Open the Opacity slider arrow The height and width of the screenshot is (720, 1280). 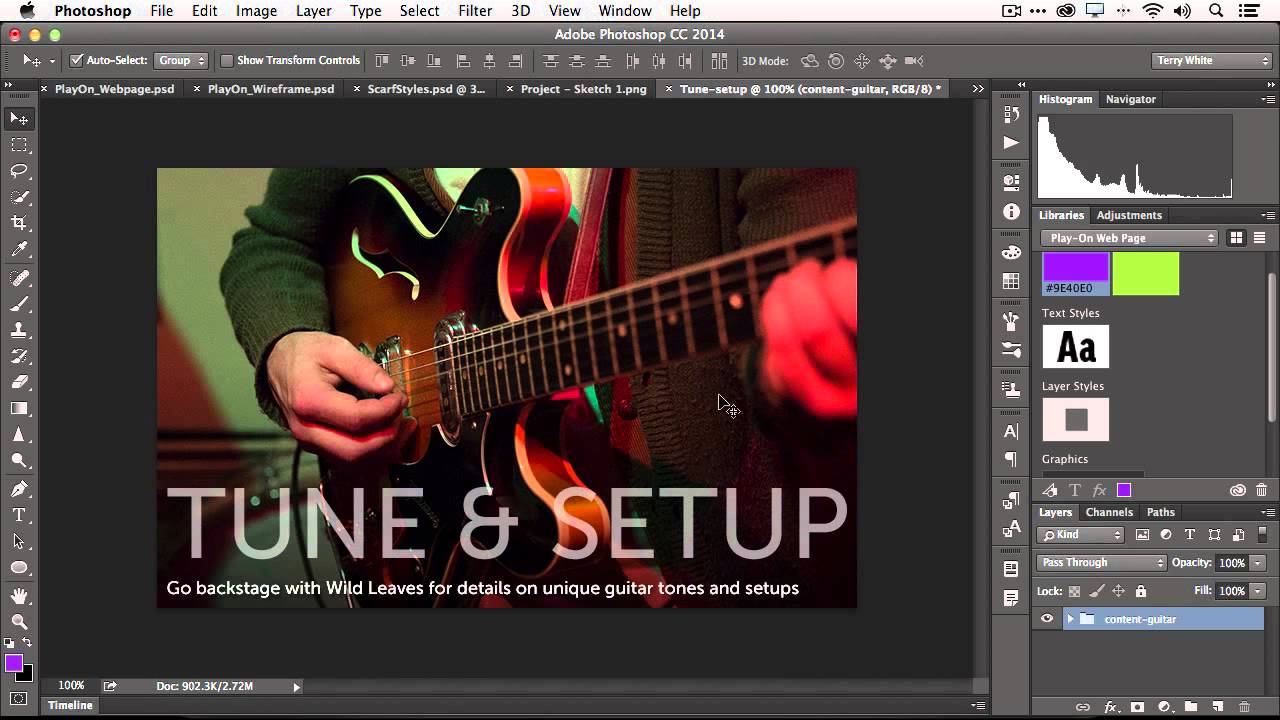click(1258, 563)
